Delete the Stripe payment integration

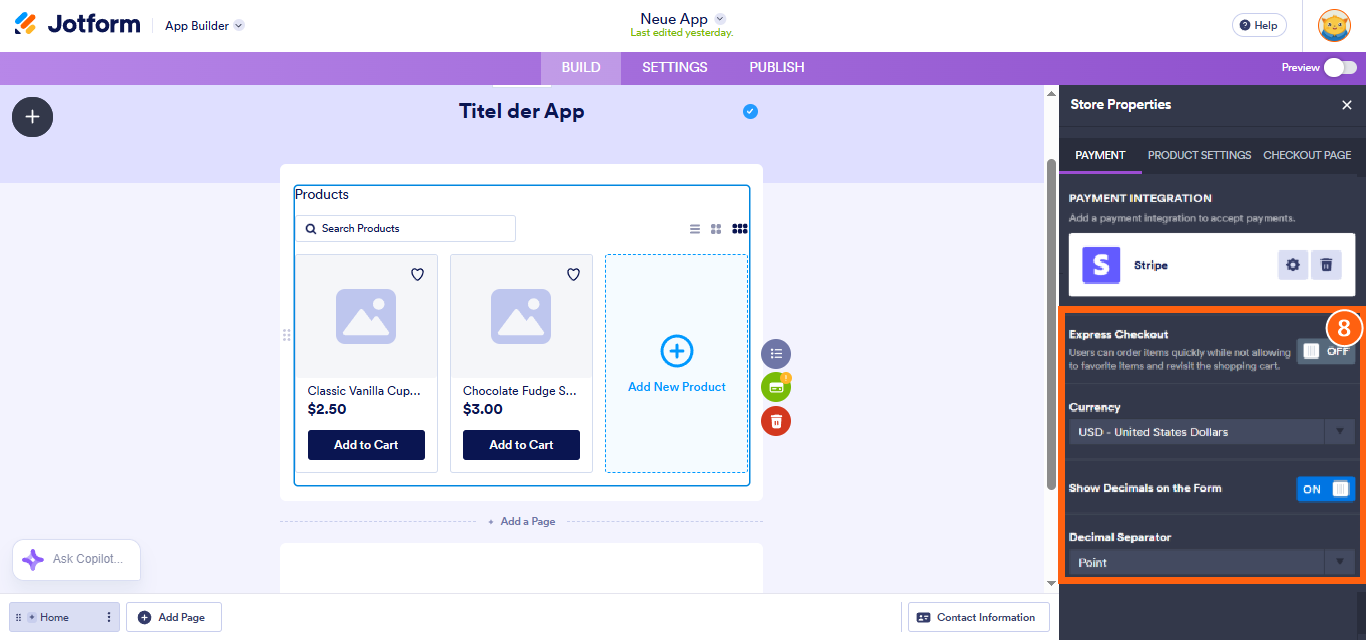(1326, 265)
